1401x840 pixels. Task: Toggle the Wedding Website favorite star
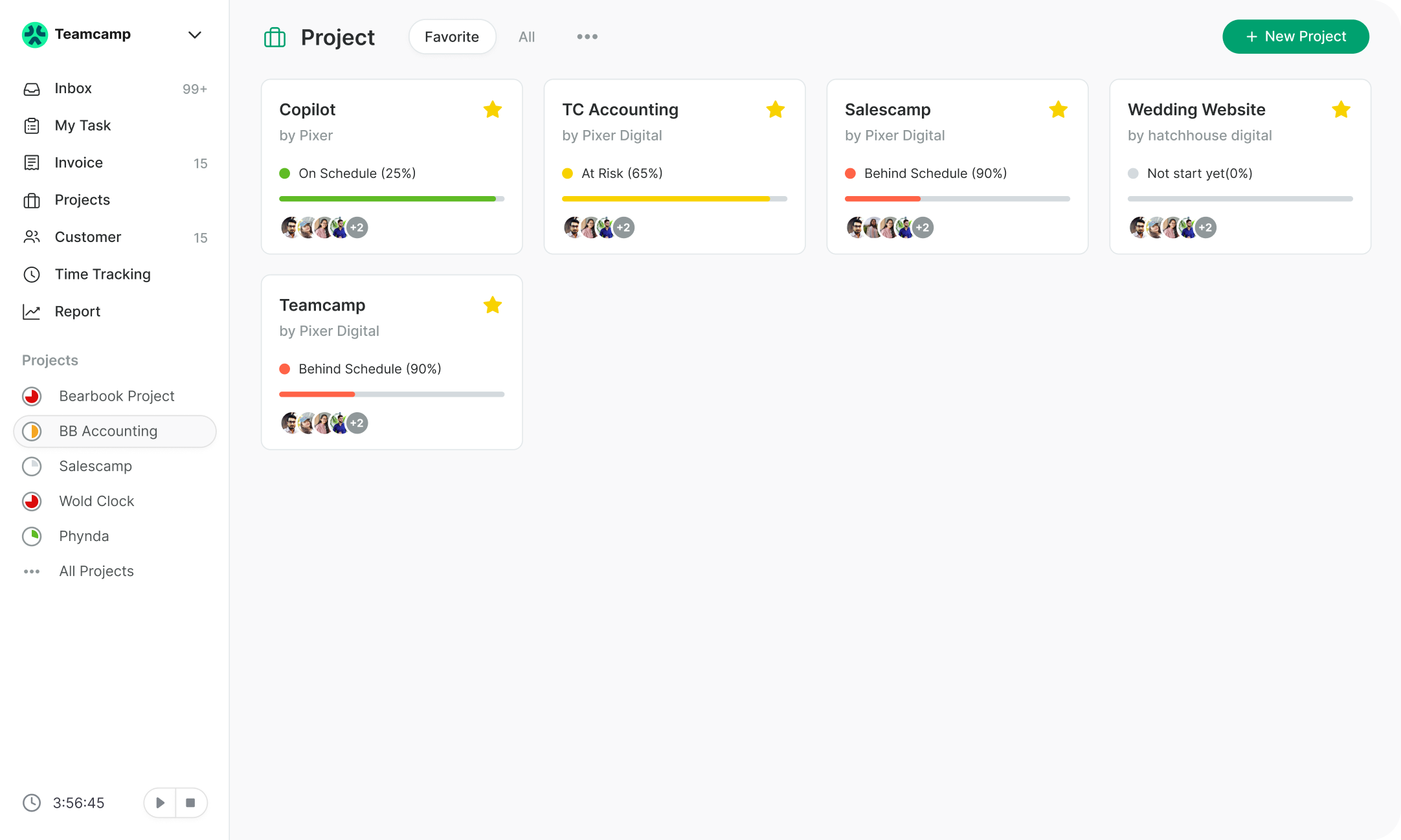click(1341, 109)
